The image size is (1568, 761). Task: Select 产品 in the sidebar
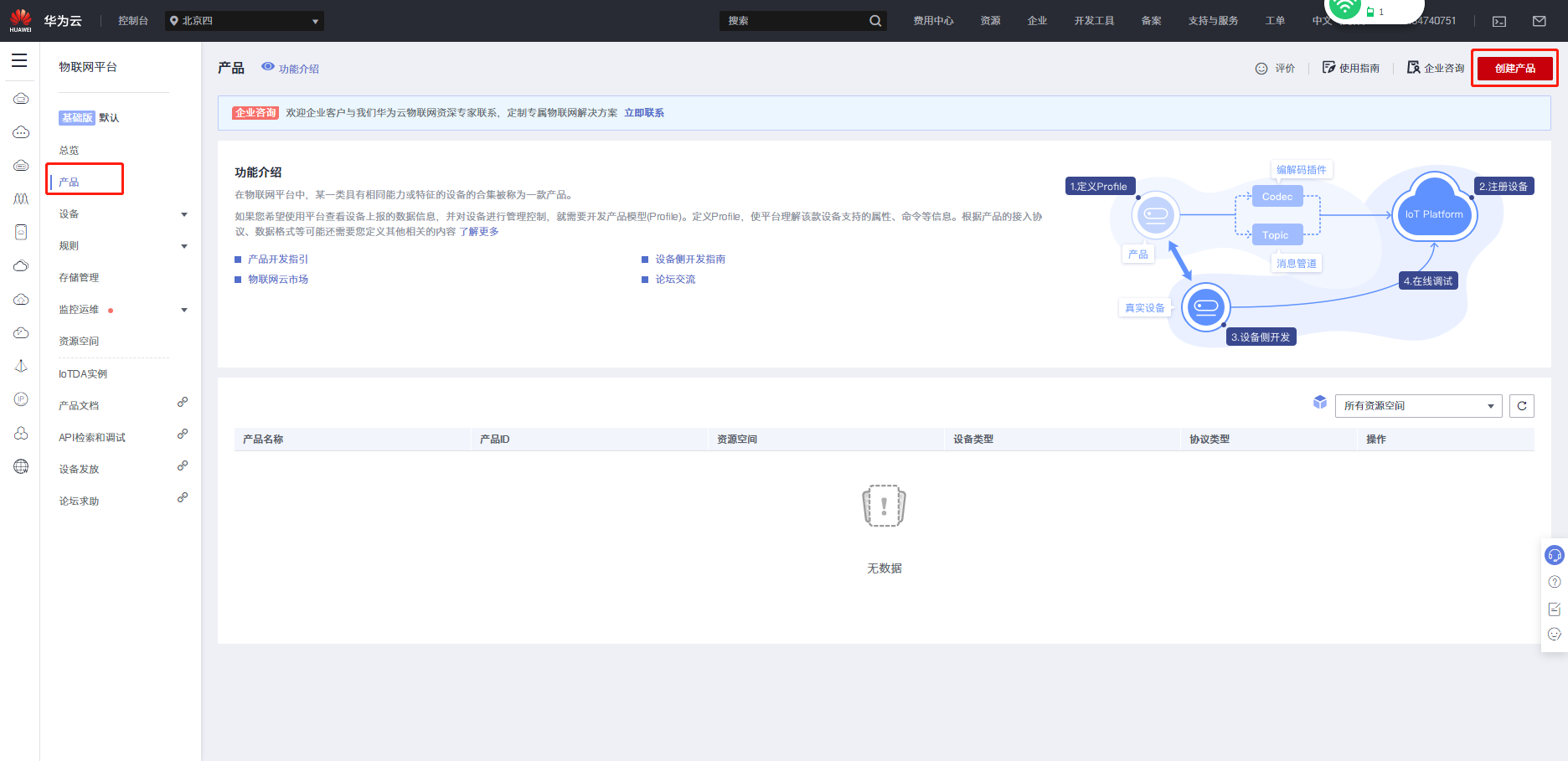[69, 183]
